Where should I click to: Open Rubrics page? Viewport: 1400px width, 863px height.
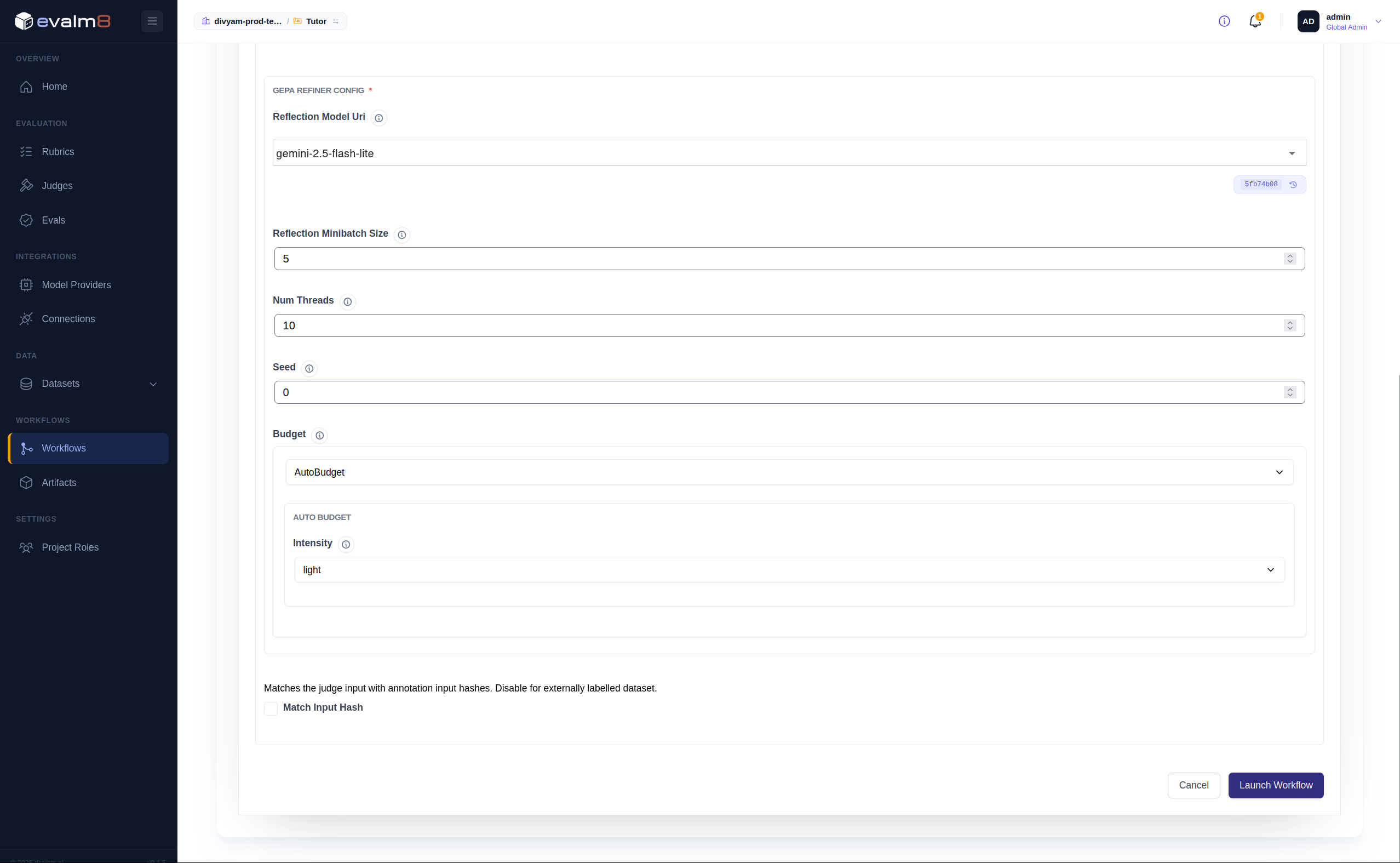88,152
